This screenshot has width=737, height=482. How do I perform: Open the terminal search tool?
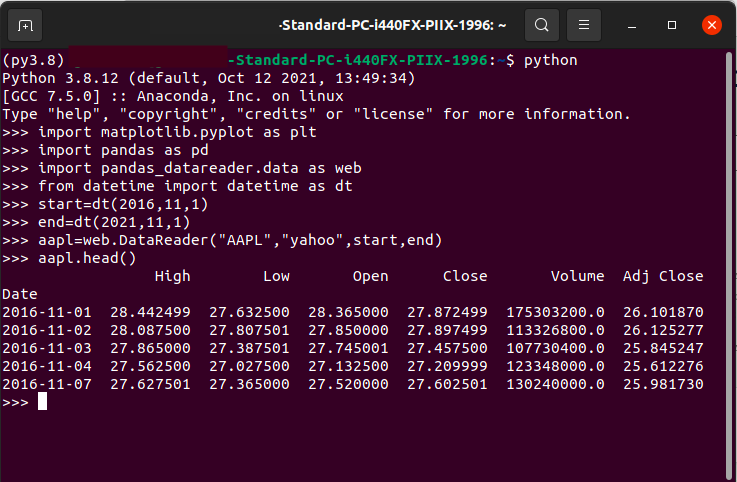[x=541, y=25]
